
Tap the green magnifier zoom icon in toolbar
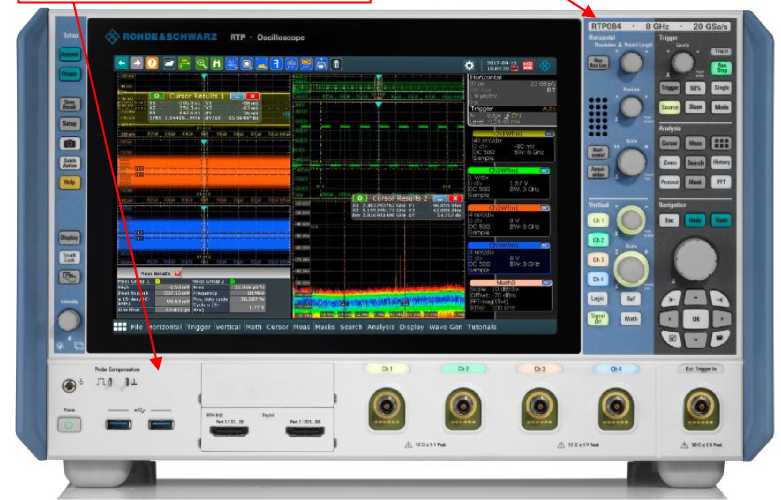[x=201, y=63]
